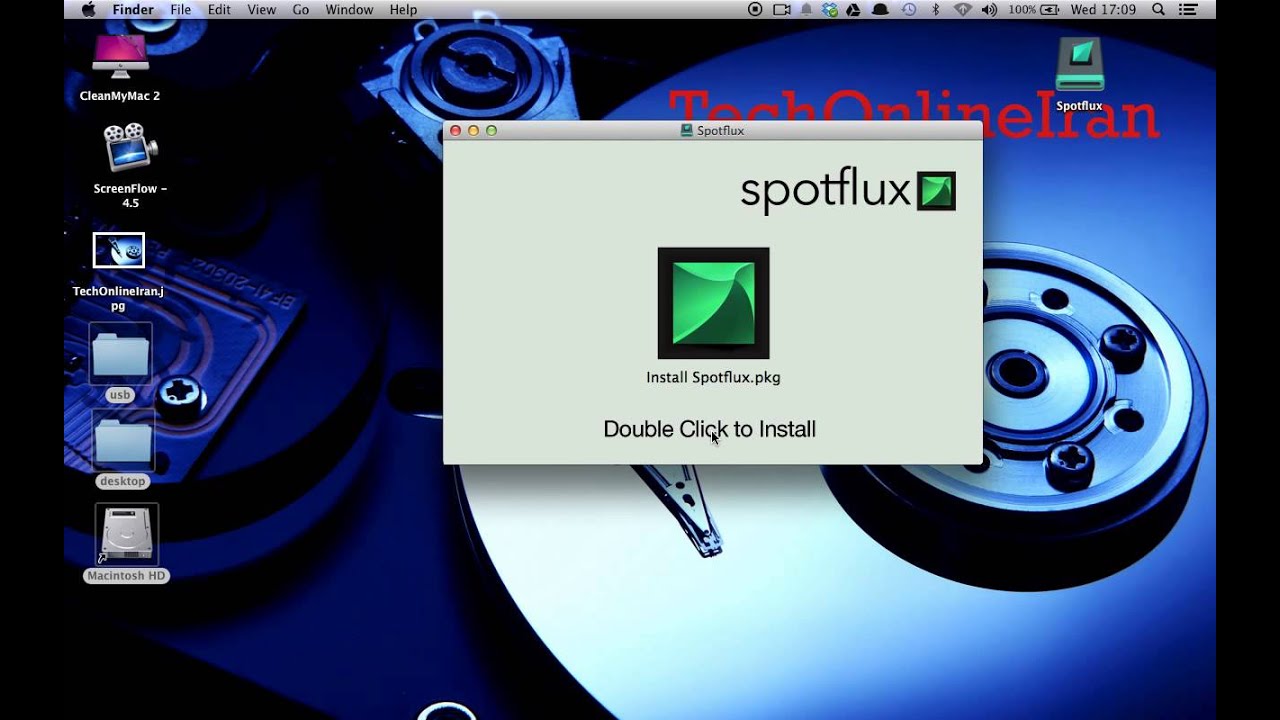Click the Wed 17:09 clock
The width and height of the screenshot is (1280, 720).
pos(1103,9)
